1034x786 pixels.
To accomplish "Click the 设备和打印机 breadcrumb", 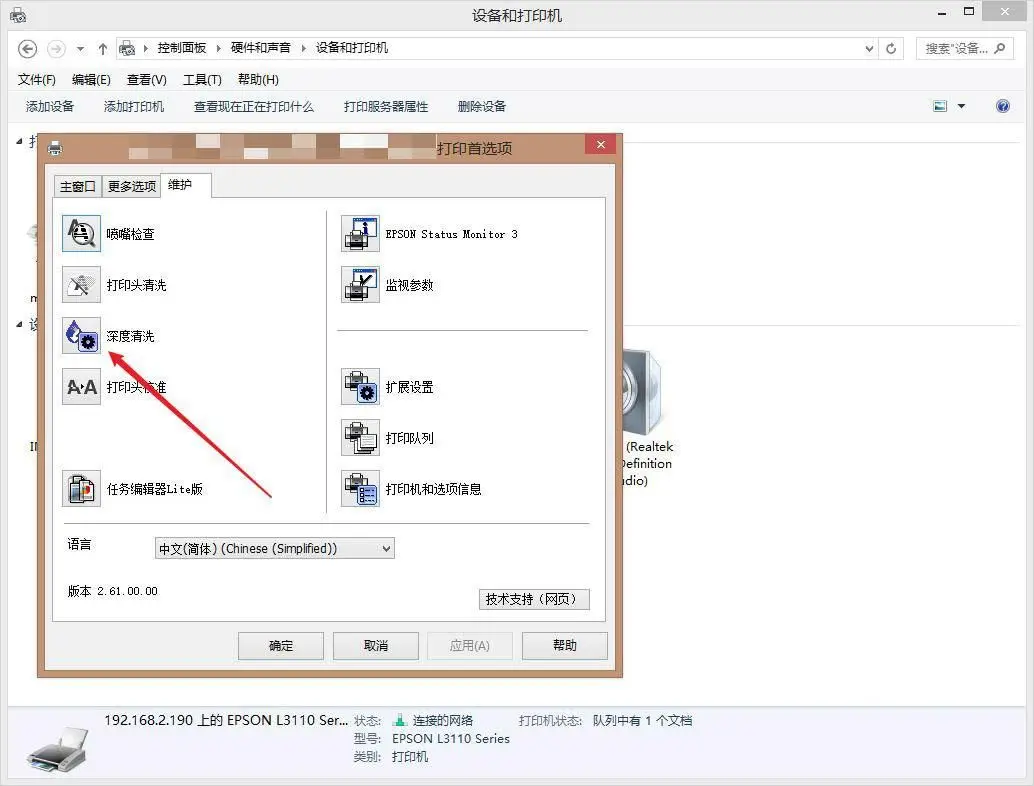I will pyautogui.click(x=351, y=48).
